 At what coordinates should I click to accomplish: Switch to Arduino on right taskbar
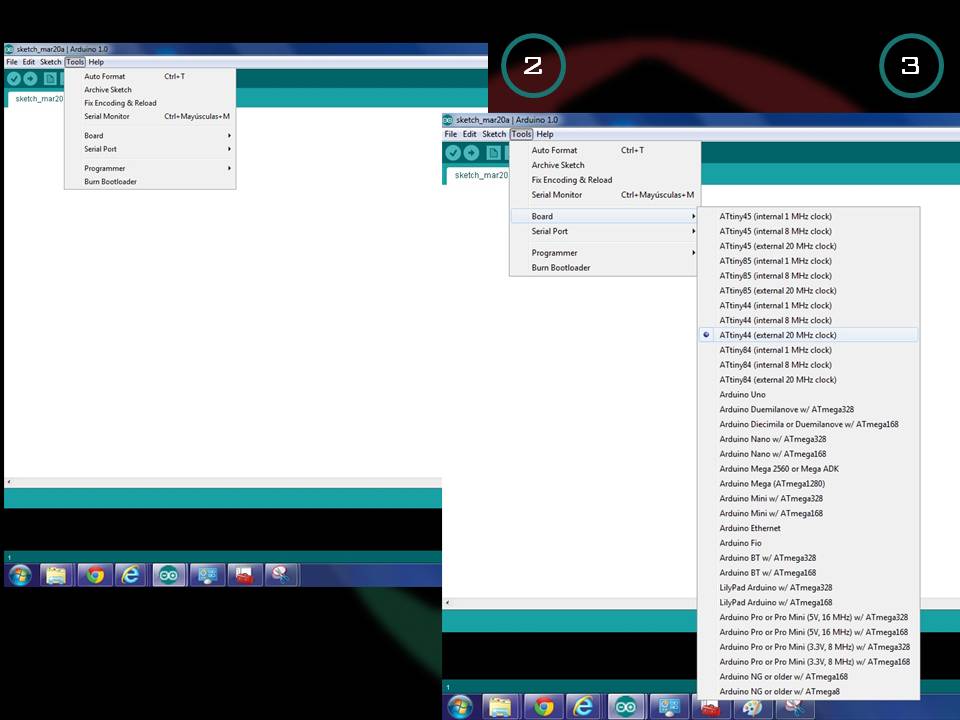pos(625,707)
